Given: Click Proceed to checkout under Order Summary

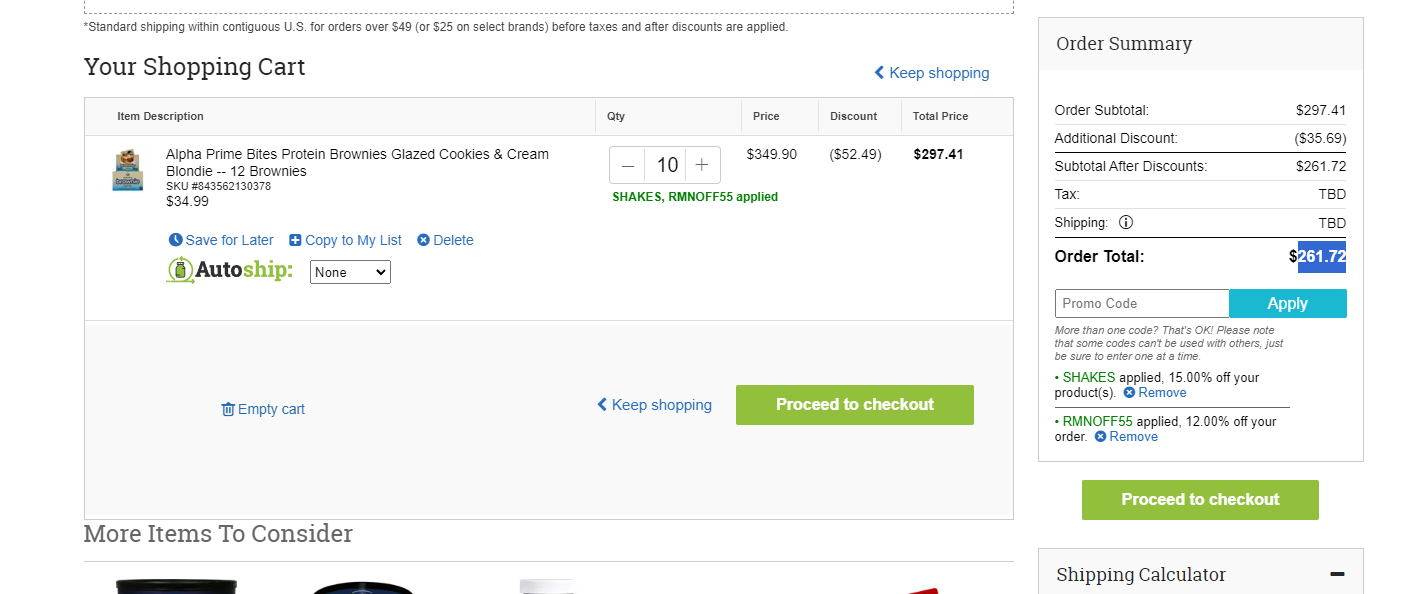Looking at the screenshot, I should click(1200, 500).
